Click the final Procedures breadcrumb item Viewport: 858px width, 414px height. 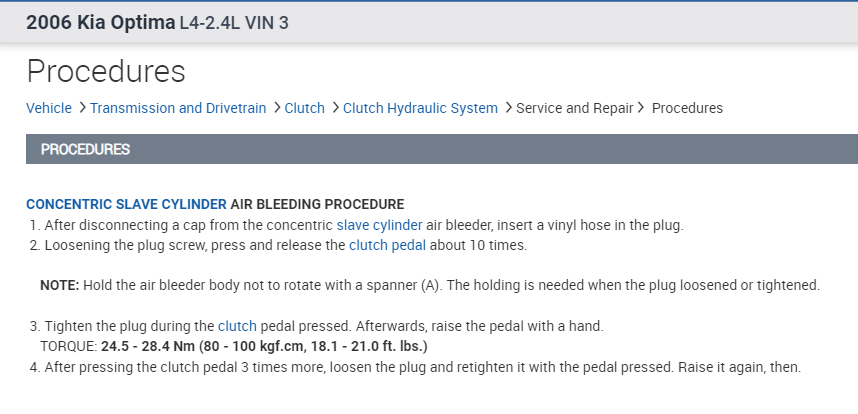[x=687, y=108]
